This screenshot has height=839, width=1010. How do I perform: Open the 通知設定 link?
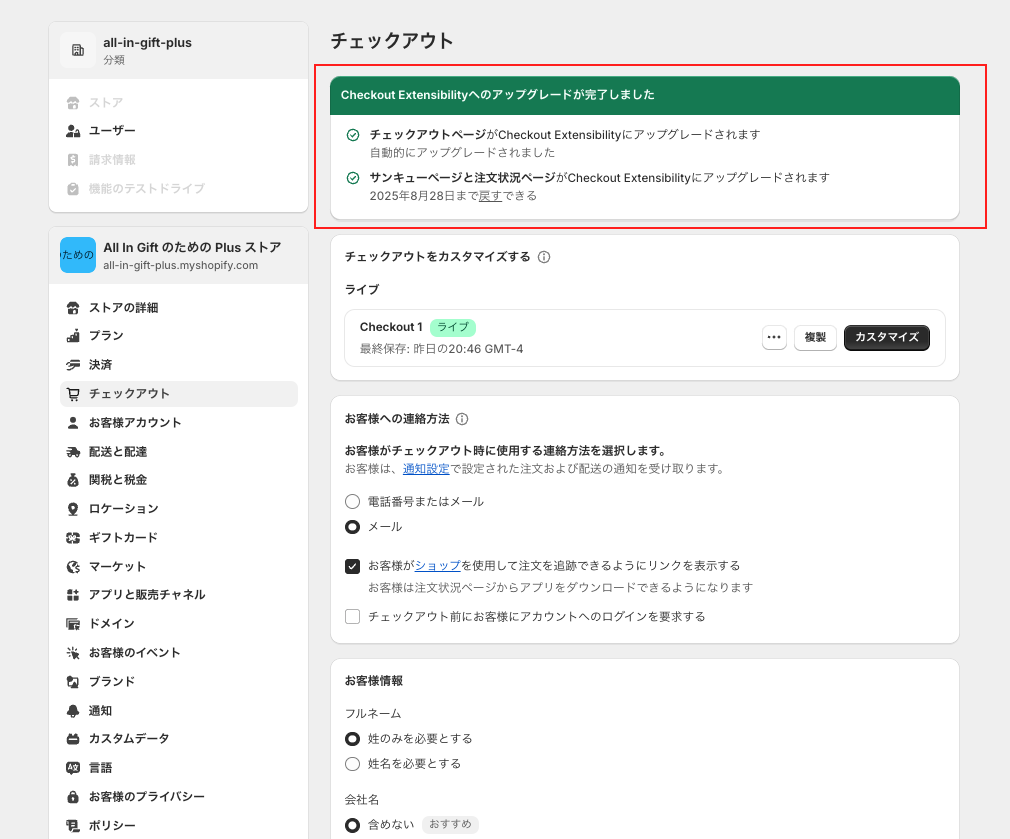click(x=425, y=469)
